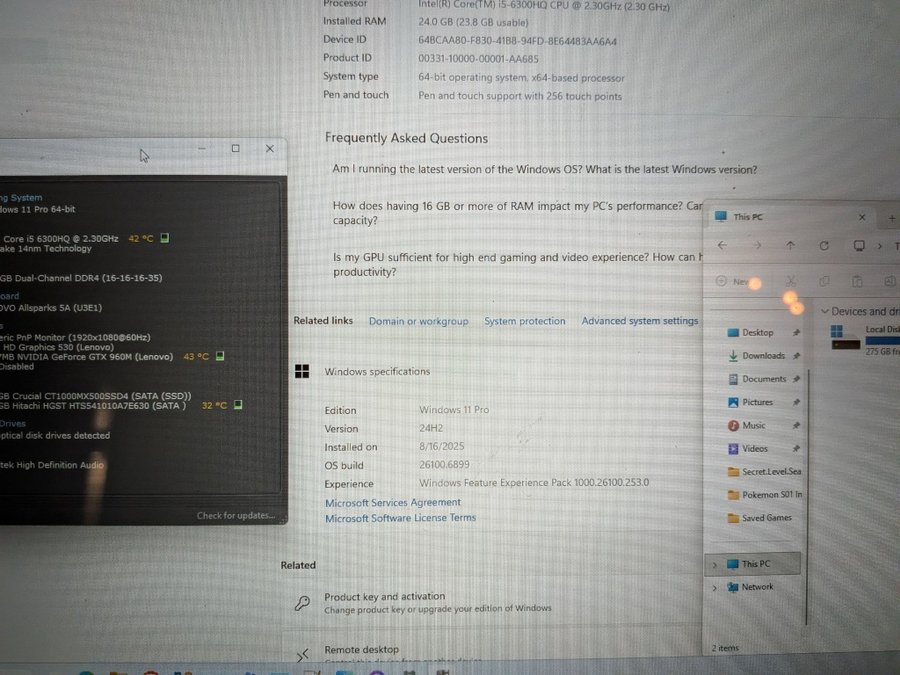The image size is (900, 675).
Task: Click the CPU temperature indicator icon
Action: point(165,238)
